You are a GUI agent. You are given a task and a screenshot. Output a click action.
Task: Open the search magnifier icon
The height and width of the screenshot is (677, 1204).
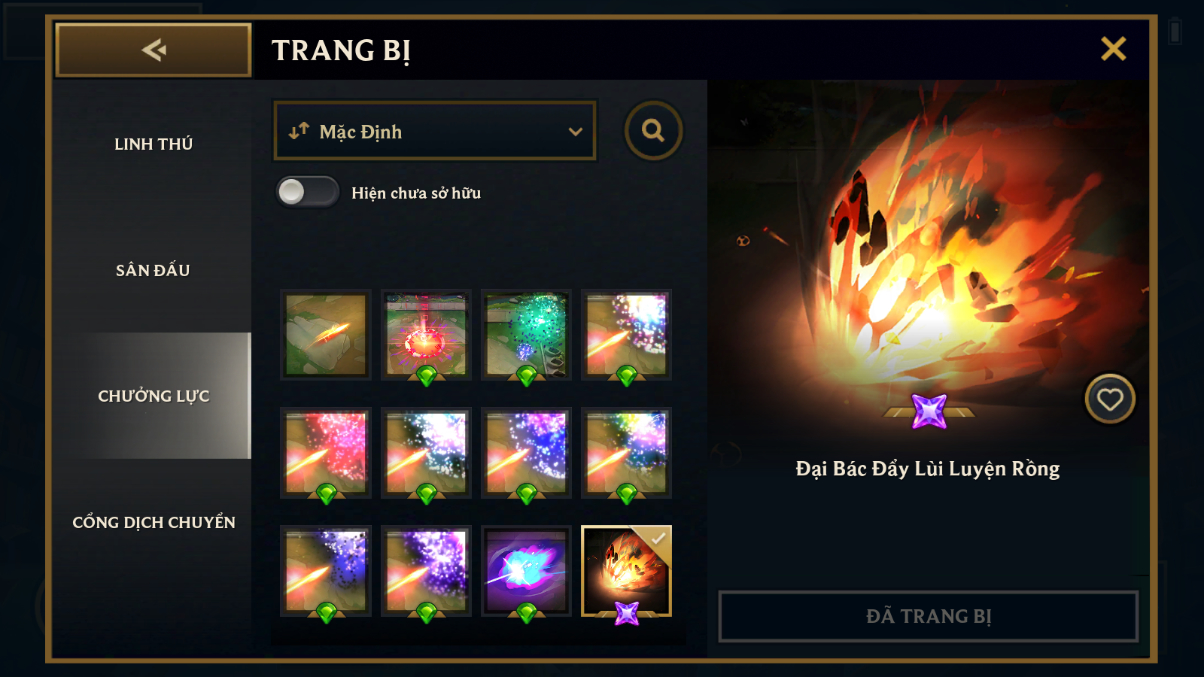[x=654, y=131]
